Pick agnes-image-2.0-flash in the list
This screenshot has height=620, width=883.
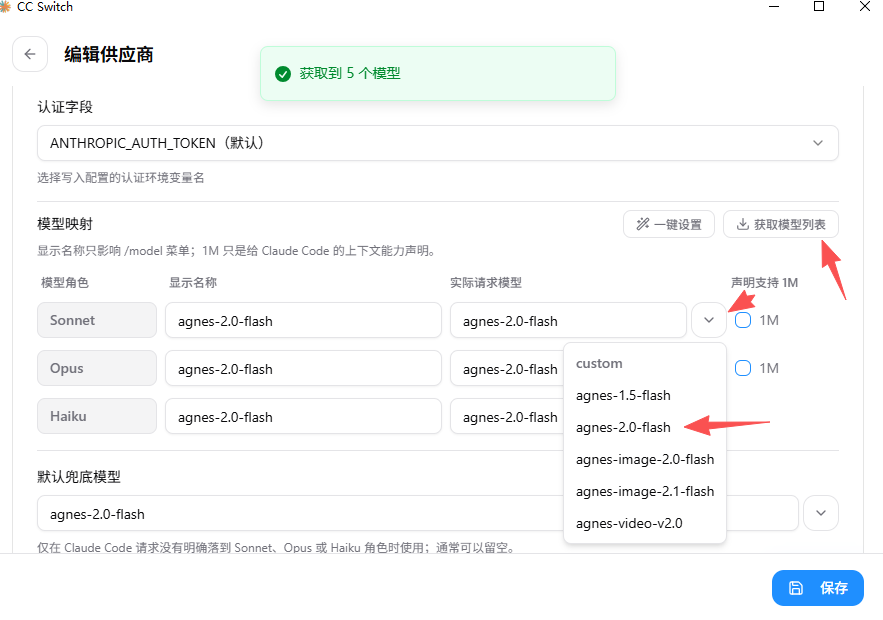(645, 460)
